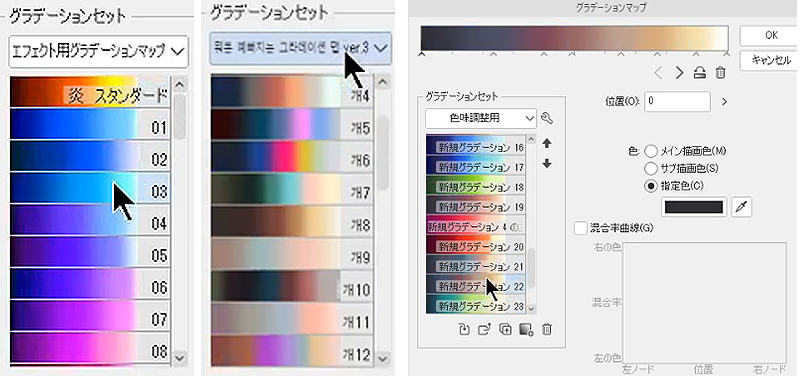Screen dimensions: 800x376
Task: Select the previous gradient node arrow
Action: [x=658, y=73]
